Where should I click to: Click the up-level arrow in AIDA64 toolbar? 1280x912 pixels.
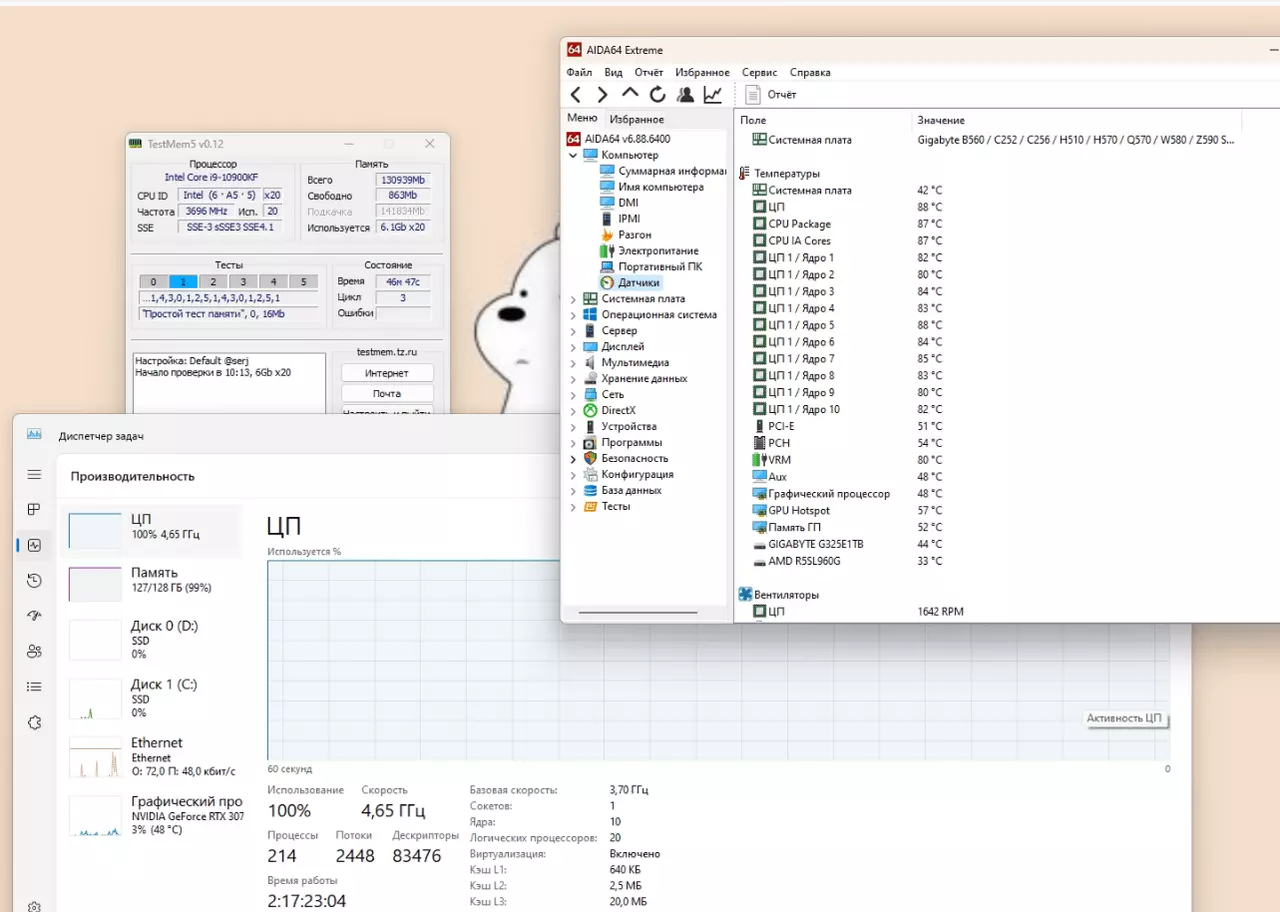(x=630, y=94)
